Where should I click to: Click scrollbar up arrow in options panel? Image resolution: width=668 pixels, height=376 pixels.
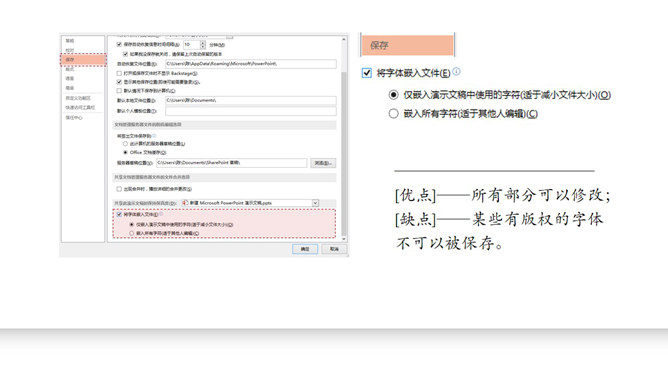pyautogui.click(x=344, y=40)
